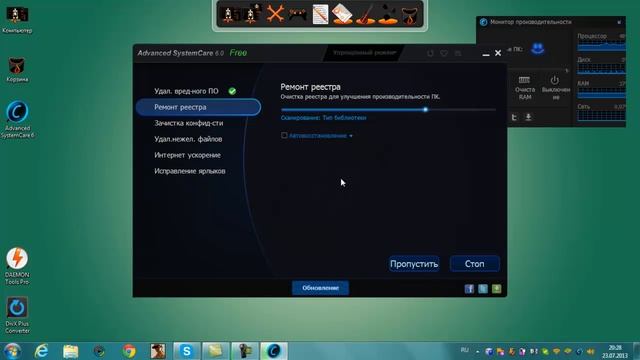The image size is (640, 360).
Task: Click the broom dock icon
Action: 365,14
